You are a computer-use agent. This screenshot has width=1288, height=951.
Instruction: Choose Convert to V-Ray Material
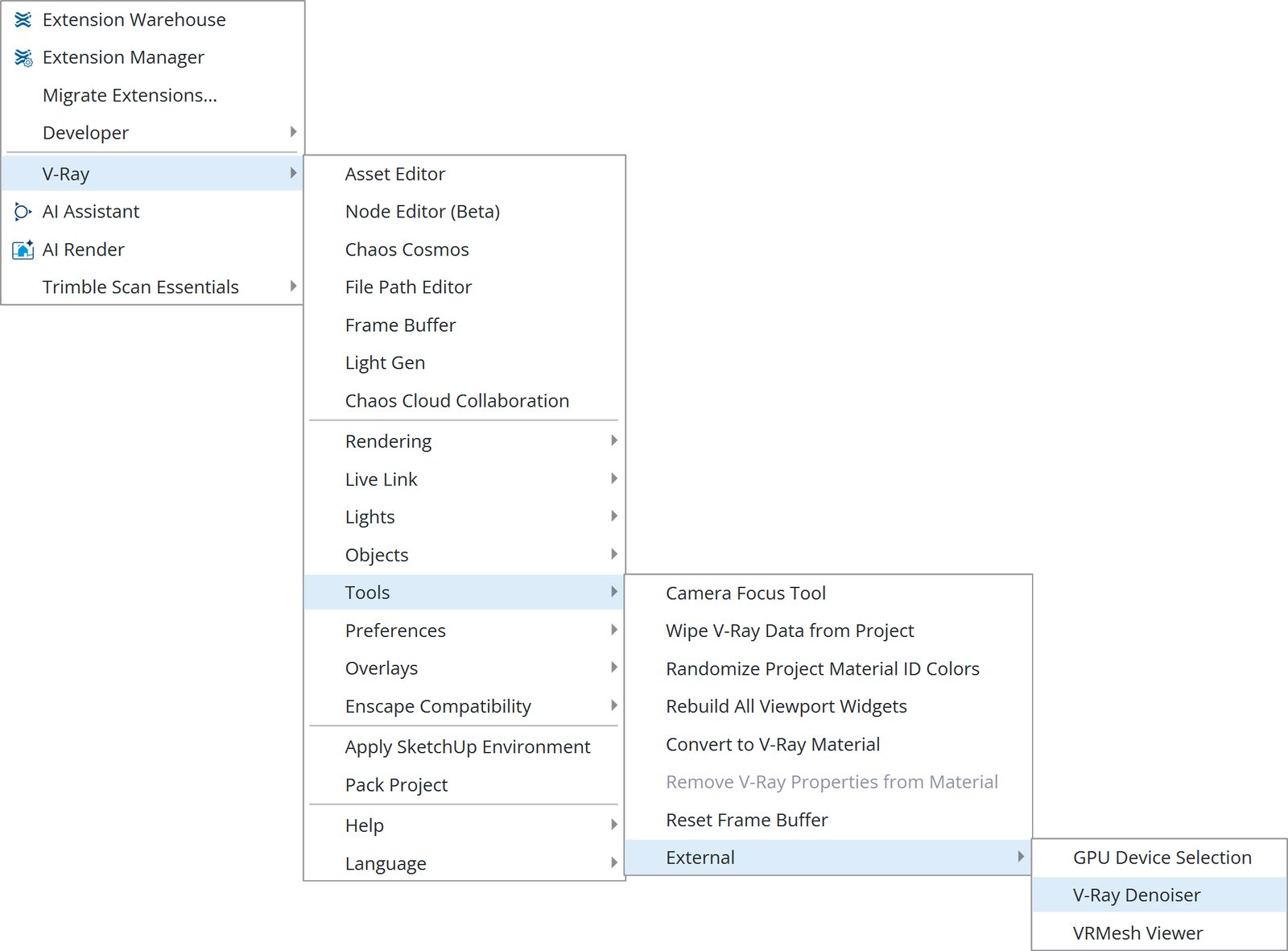[x=828, y=745]
